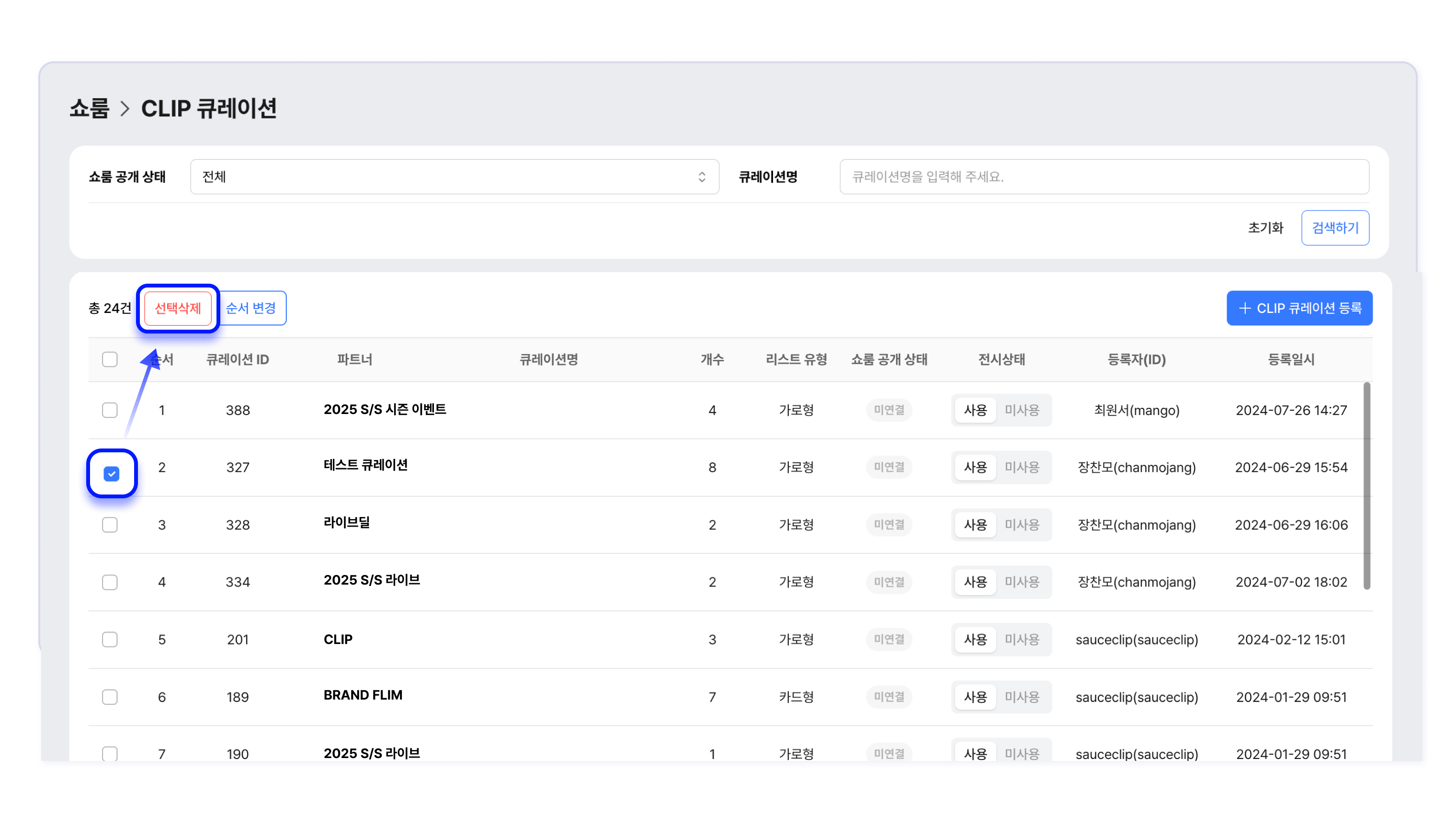Toggle the select-all header checkbox
1456x828 pixels.
coord(110,359)
